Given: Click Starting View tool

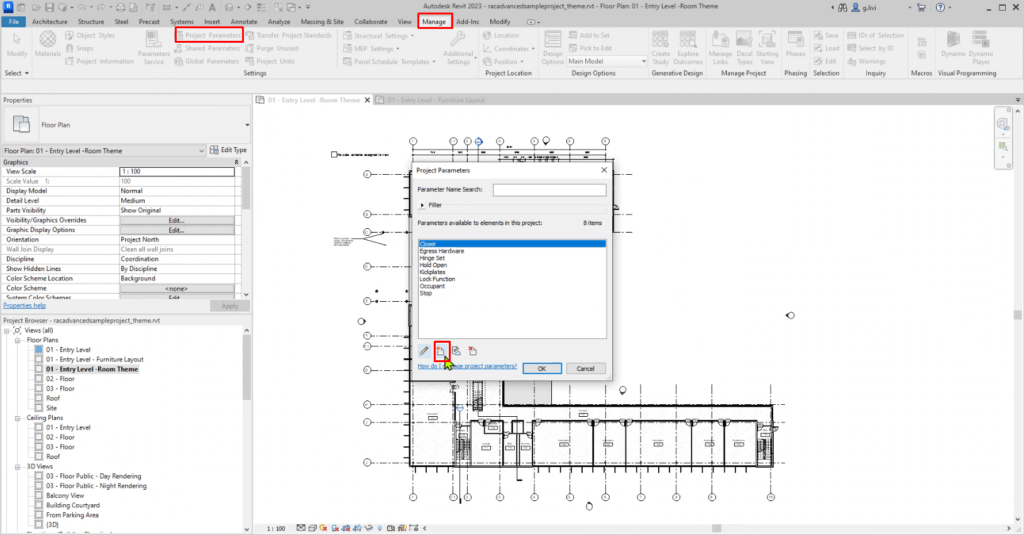Looking at the screenshot, I should pyautogui.click(x=767, y=48).
